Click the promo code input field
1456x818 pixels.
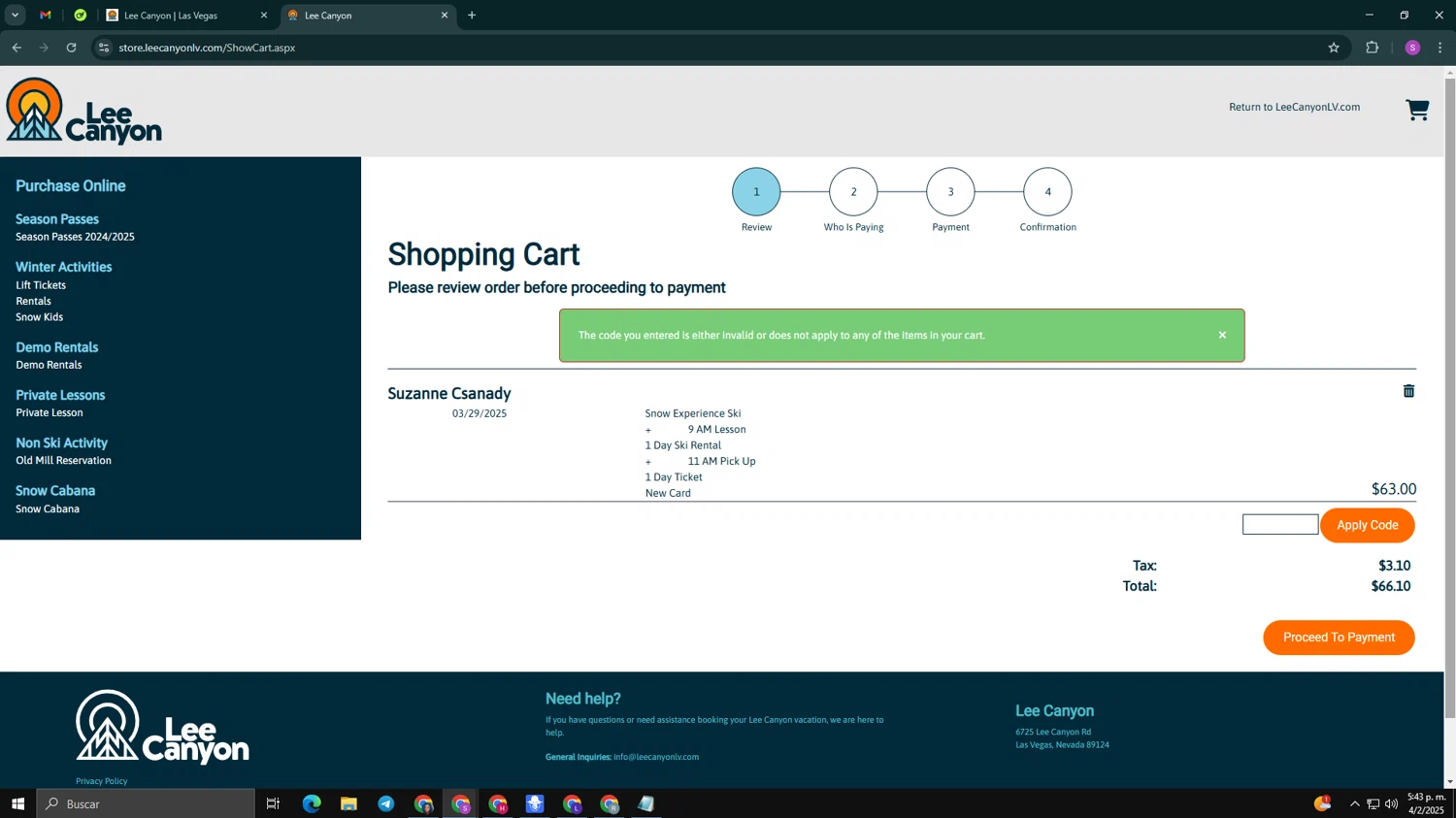click(1280, 524)
